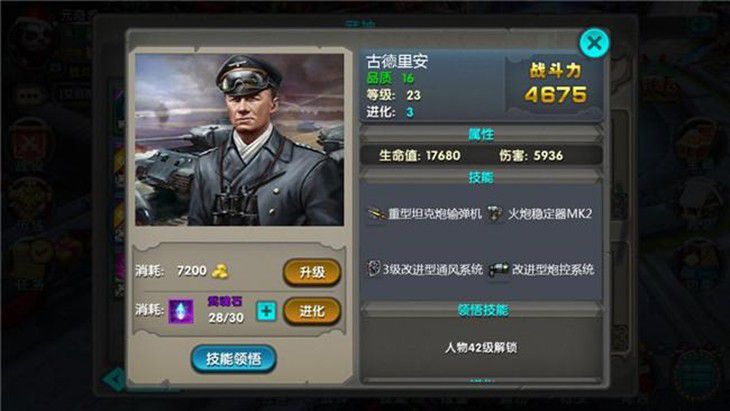Click the 属性 attributes section header
The width and height of the screenshot is (730, 411).
(x=481, y=134)
